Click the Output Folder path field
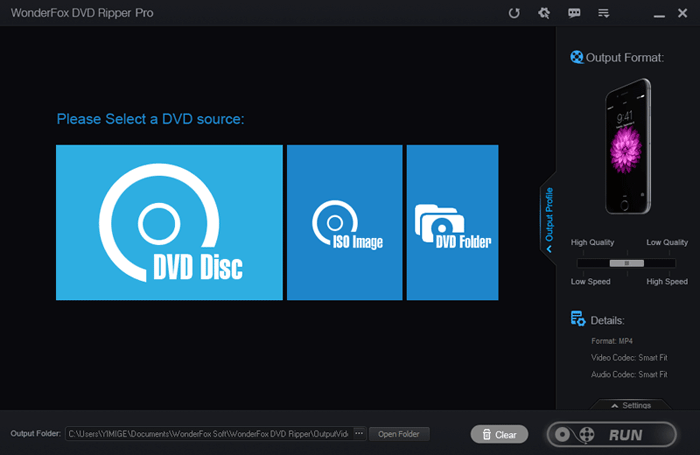 209,434
